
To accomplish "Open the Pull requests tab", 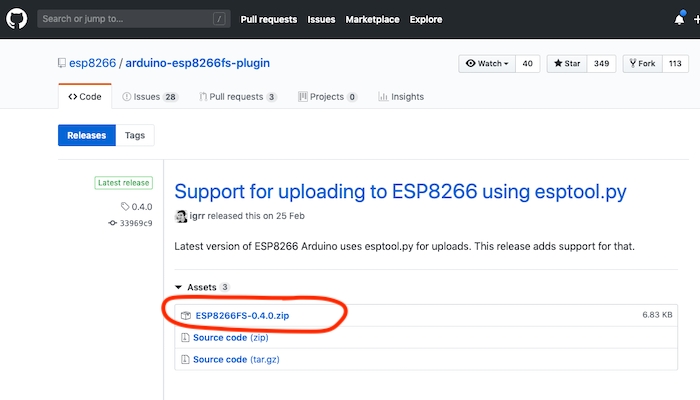I will click(x=238, y=97).
